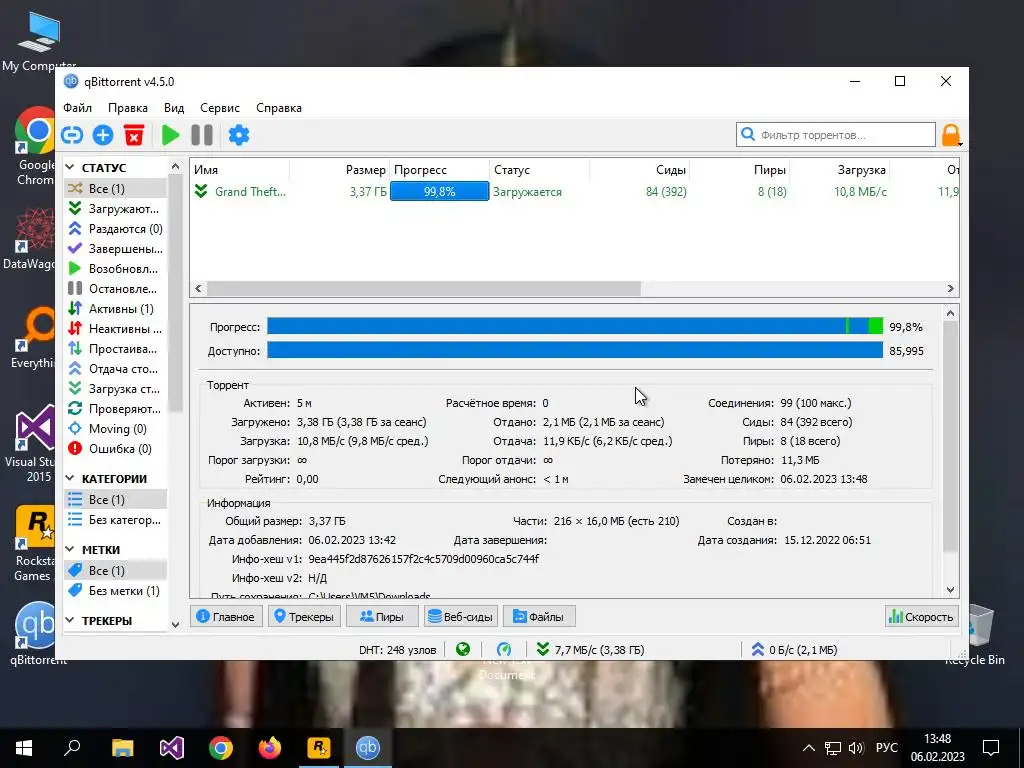Select the Moving (0) filter
The width and height of the screenshot is (1024, 768).
[115, 429]
